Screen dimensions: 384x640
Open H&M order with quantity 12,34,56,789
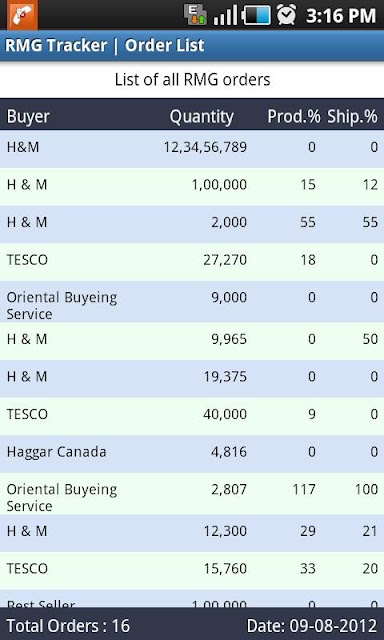(x=192, y=149)
